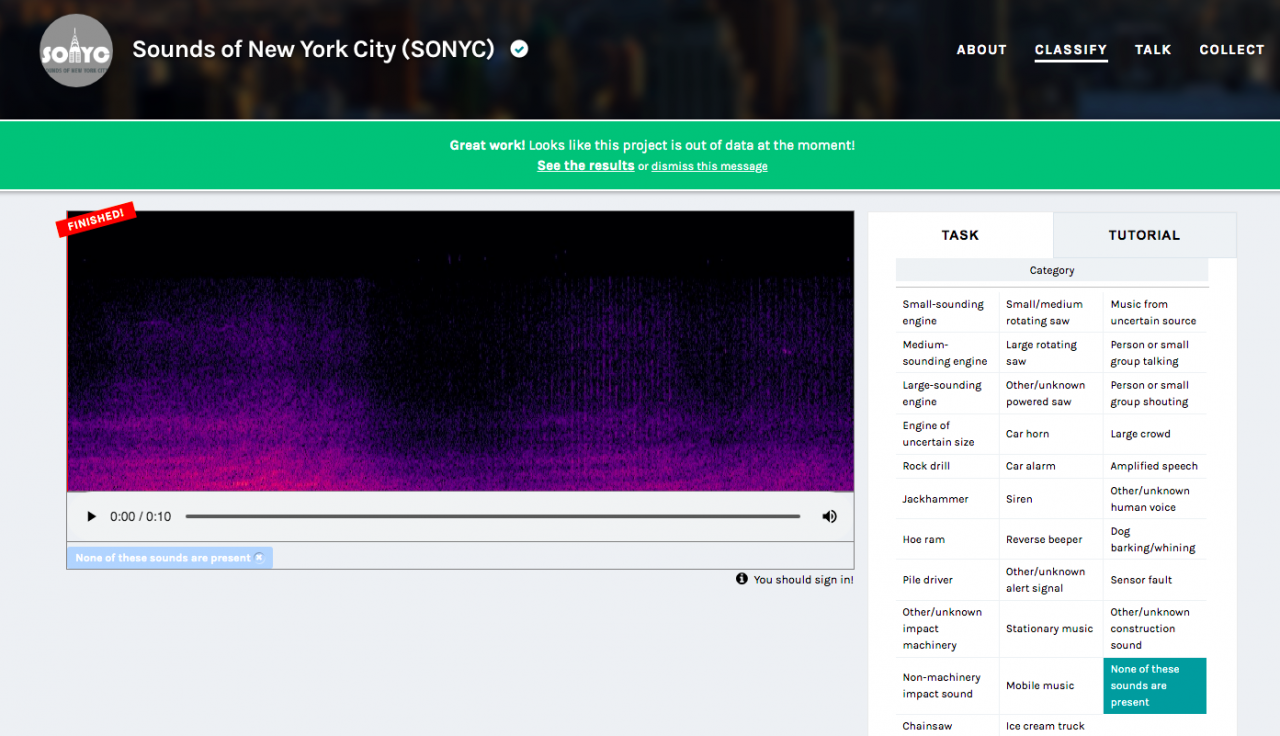The width and height of the screenshot is (1280, 736).
Task: Mute the audio with speaker icon
Action: [829, 517]
